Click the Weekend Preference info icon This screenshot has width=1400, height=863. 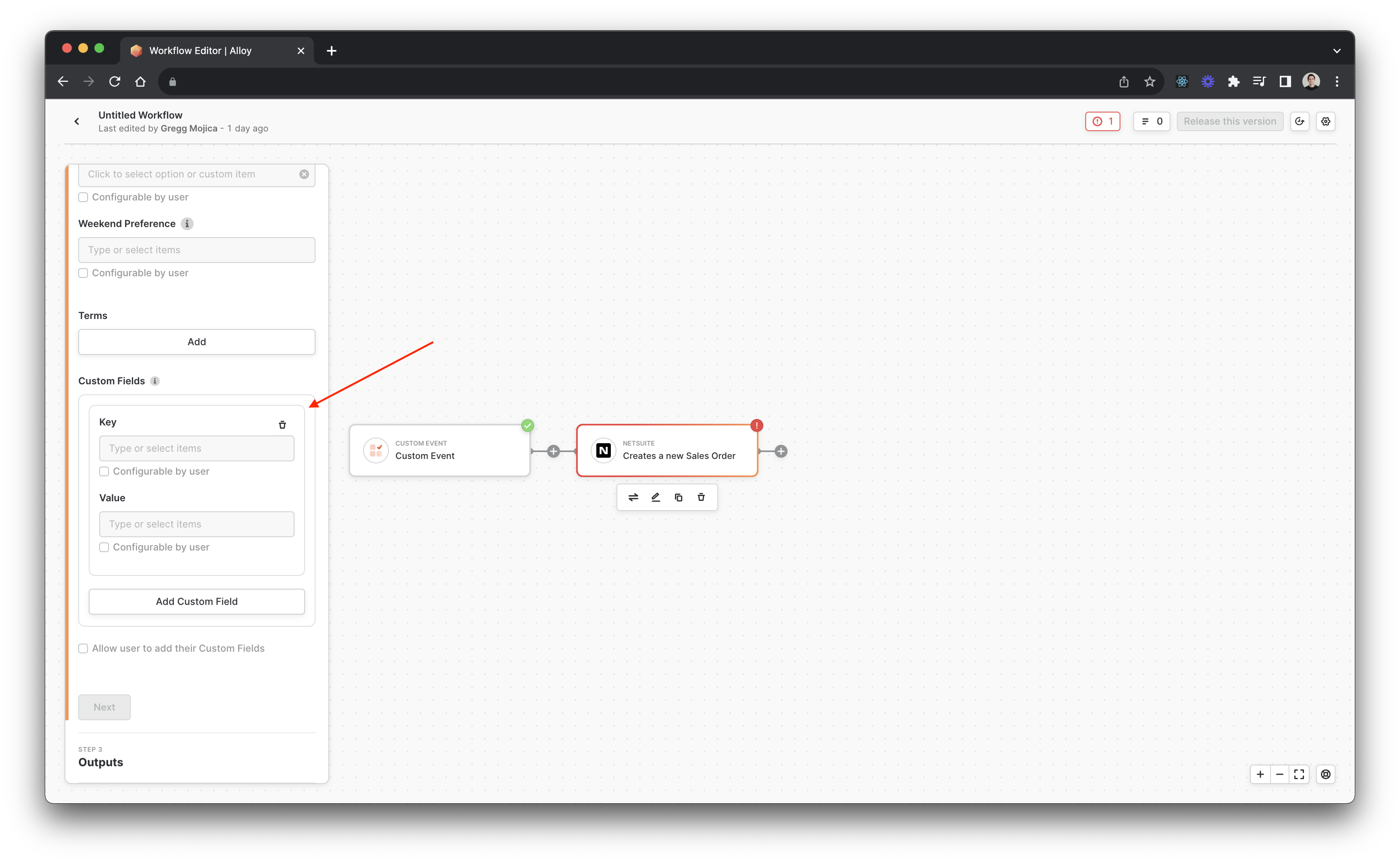187,224
